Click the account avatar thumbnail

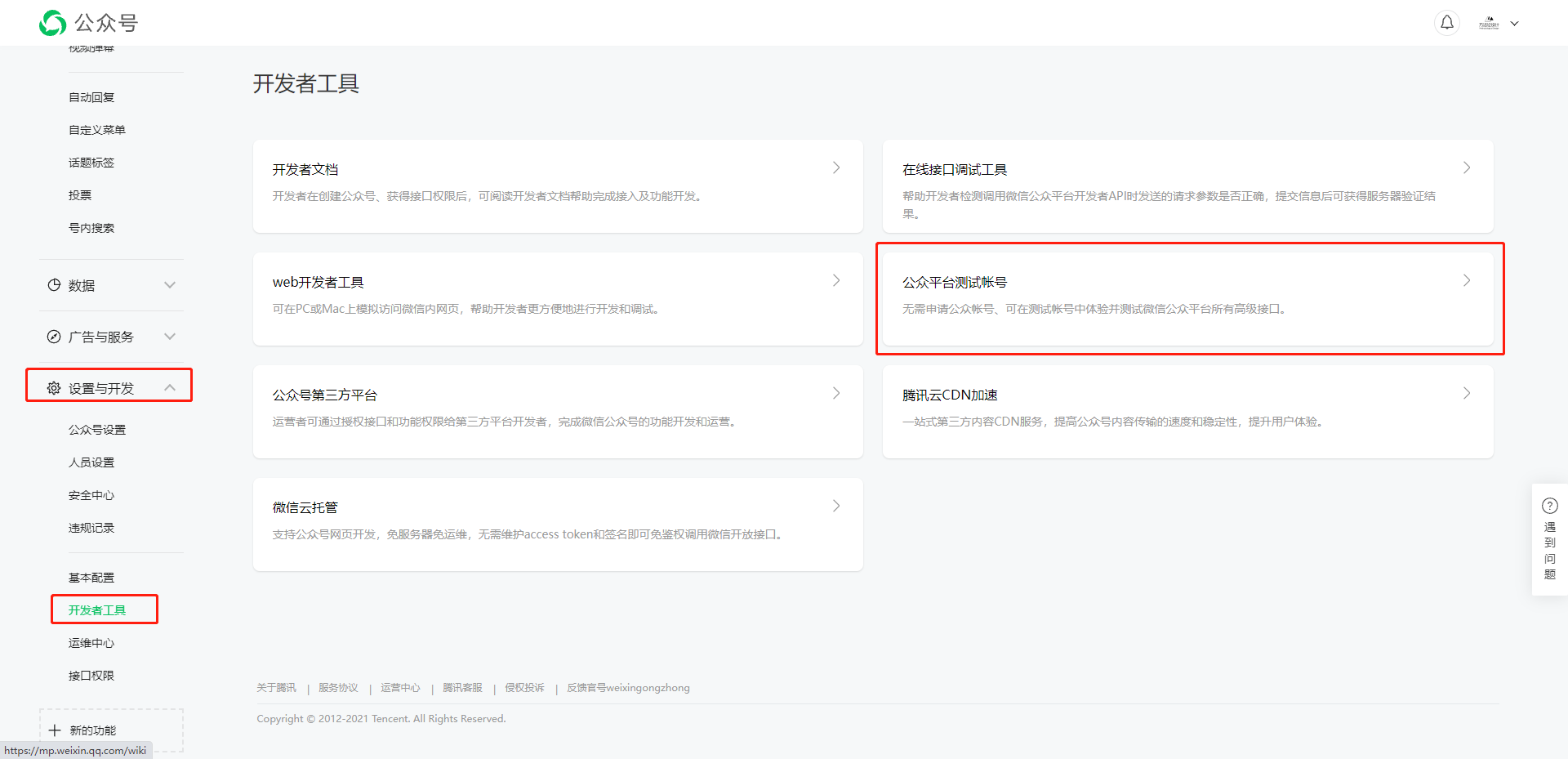point(1489,24)
